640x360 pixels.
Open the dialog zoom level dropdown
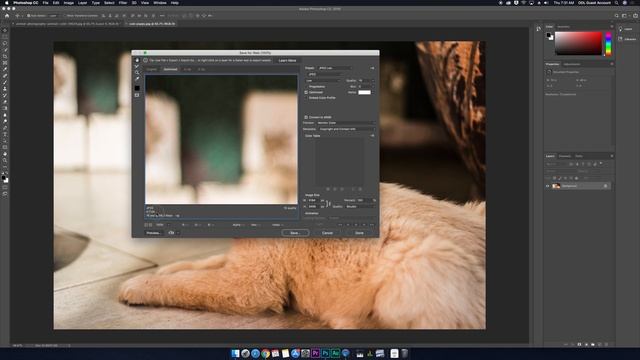coord(162,225)
